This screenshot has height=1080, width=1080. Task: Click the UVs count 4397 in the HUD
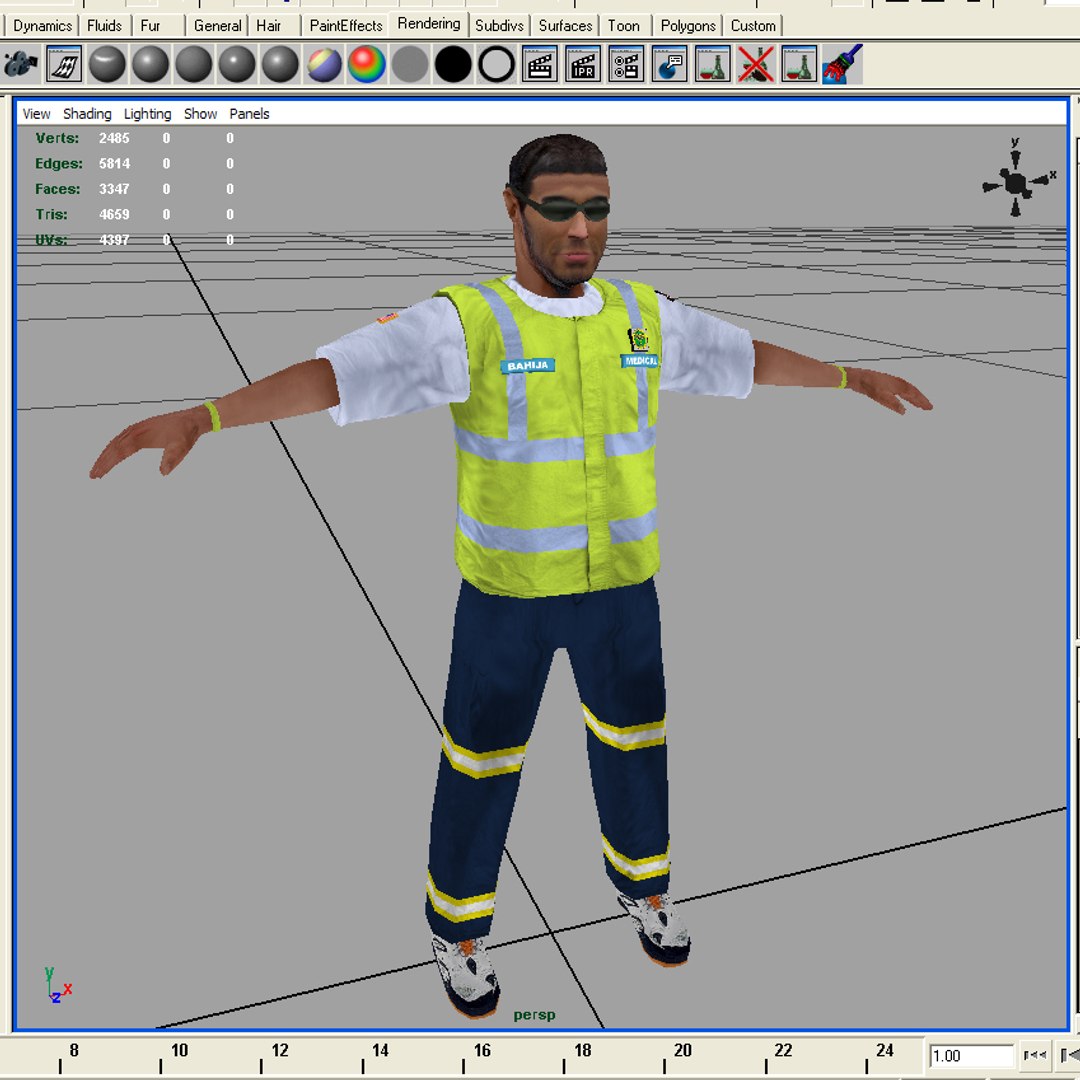point(114,240)
